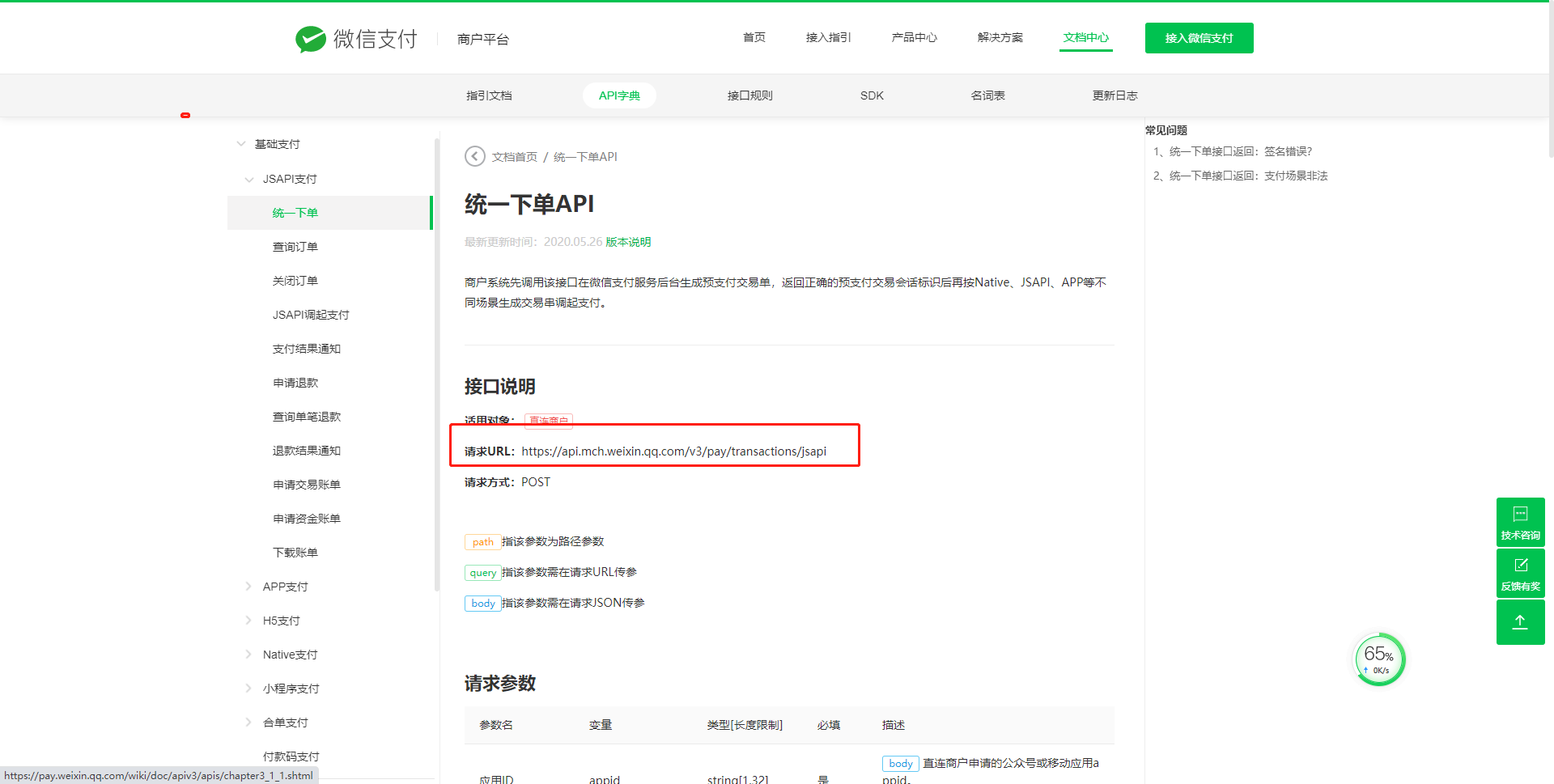Click the WeChat Pay logo
This screenshot has width=1554, height=784.
[356, 38]
